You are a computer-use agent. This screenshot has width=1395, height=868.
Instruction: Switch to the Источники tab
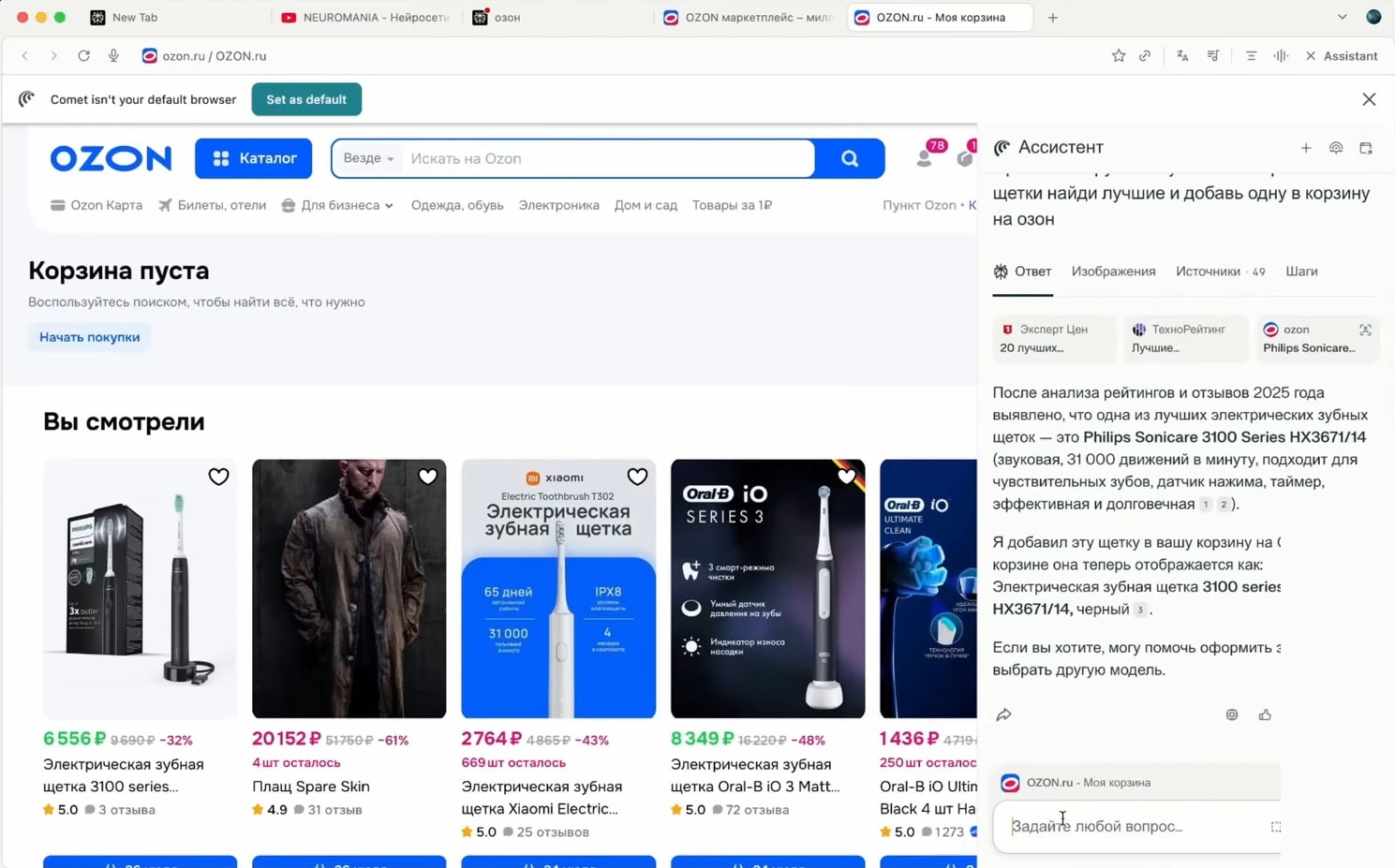click(x=1208, y=272)
